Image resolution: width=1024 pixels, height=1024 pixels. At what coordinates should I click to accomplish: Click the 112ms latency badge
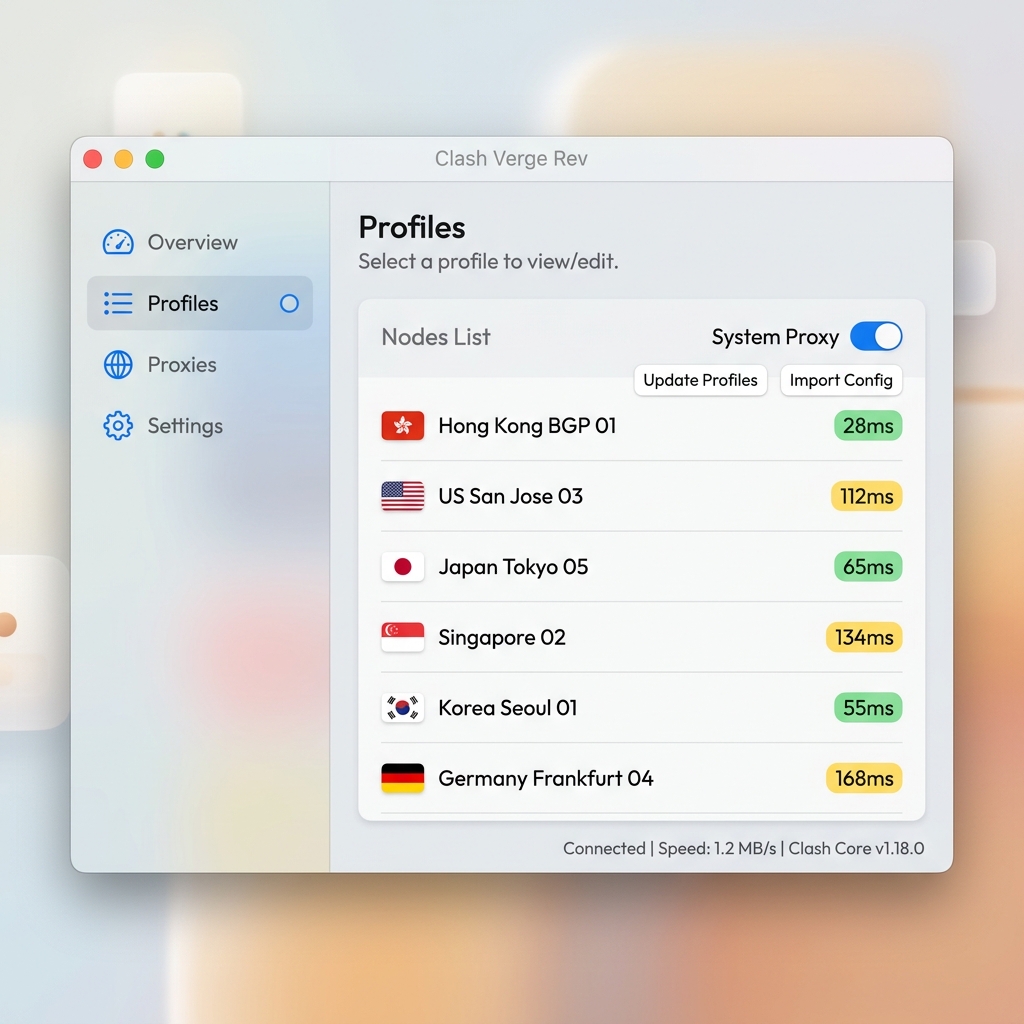click(x=866, y=496)
